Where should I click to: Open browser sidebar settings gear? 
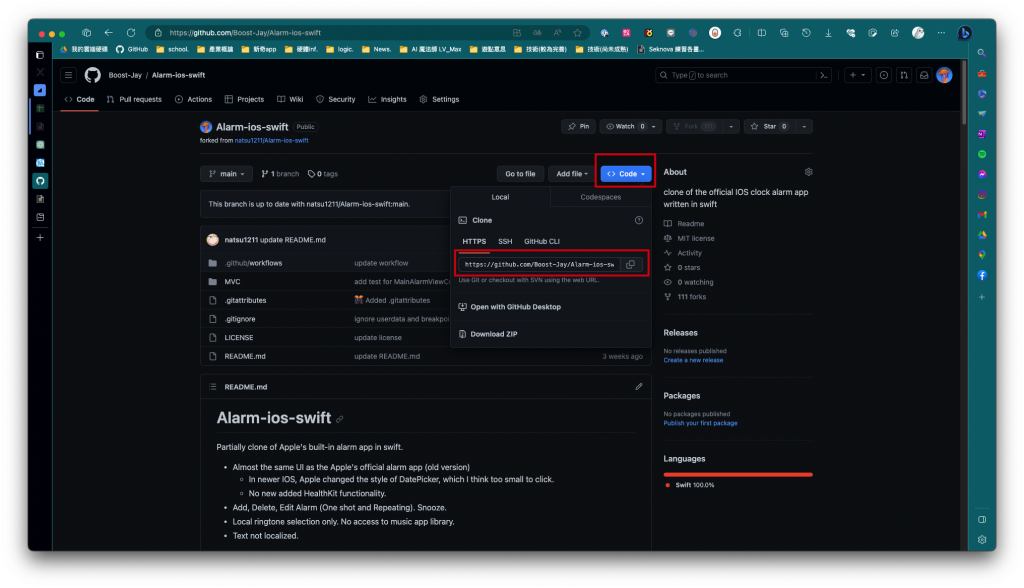[982, 540]
